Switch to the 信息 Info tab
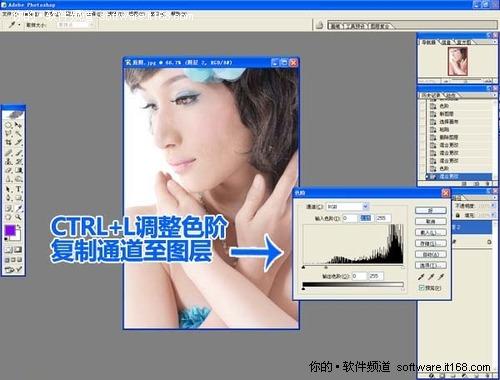 coord(446,42)
